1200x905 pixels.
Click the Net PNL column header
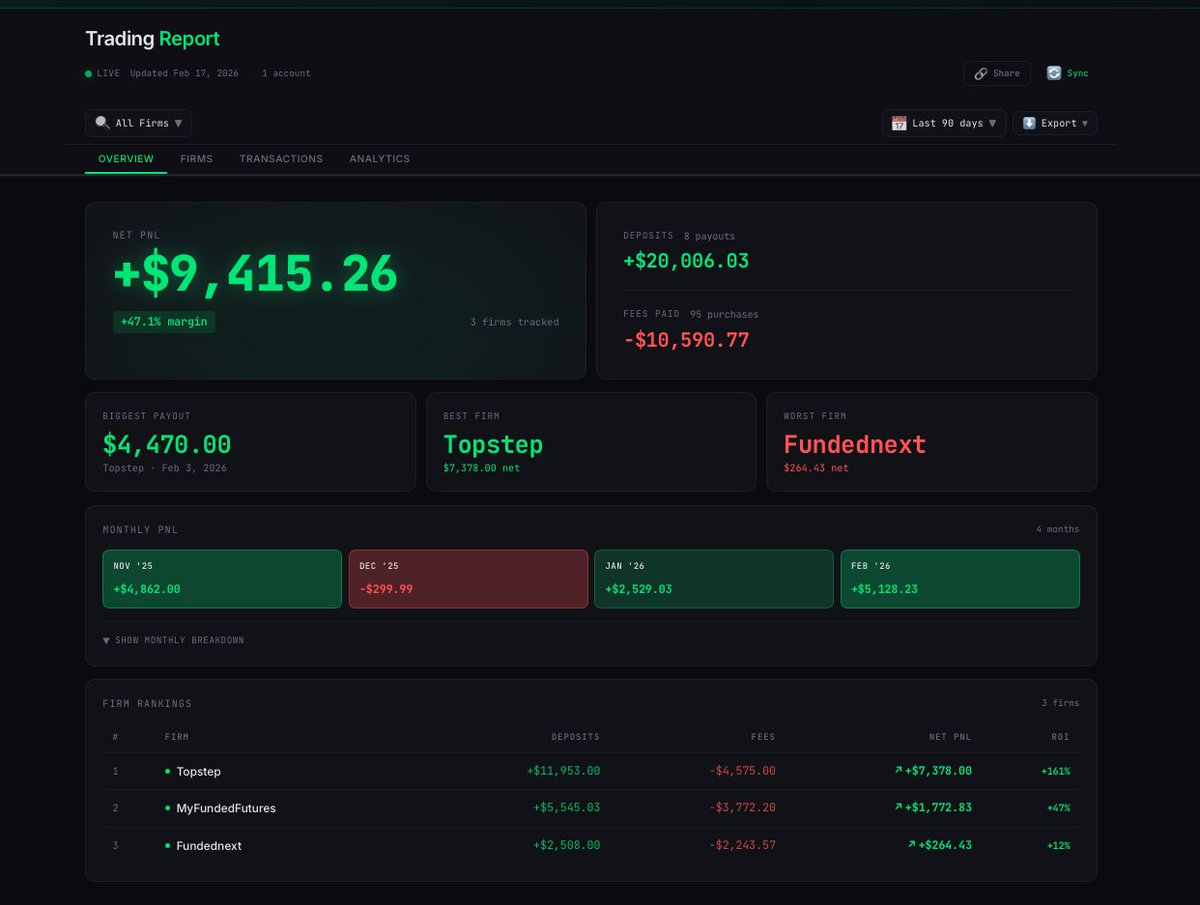pos(949,737)
